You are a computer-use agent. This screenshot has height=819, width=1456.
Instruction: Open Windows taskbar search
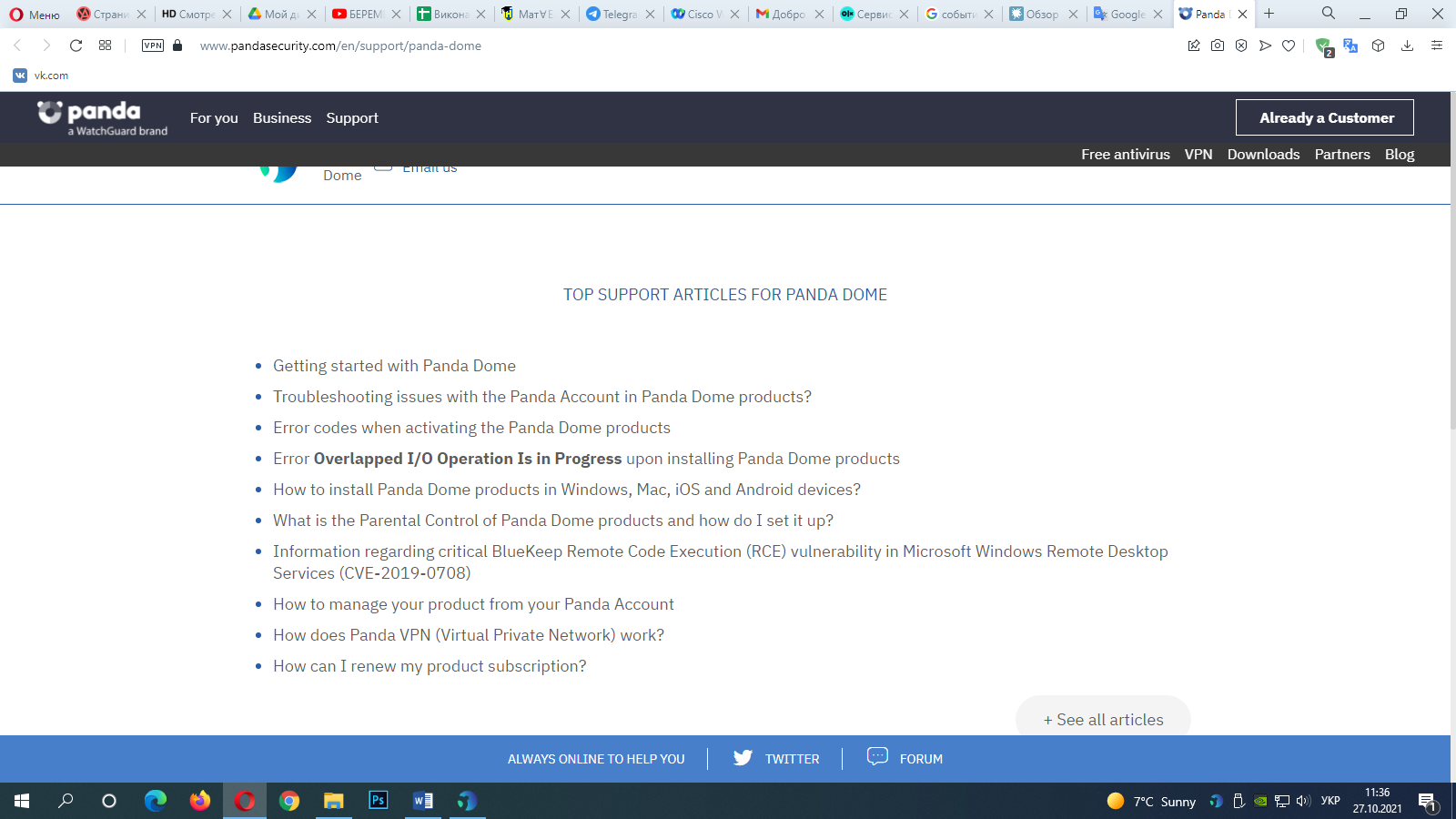(66, 801)
